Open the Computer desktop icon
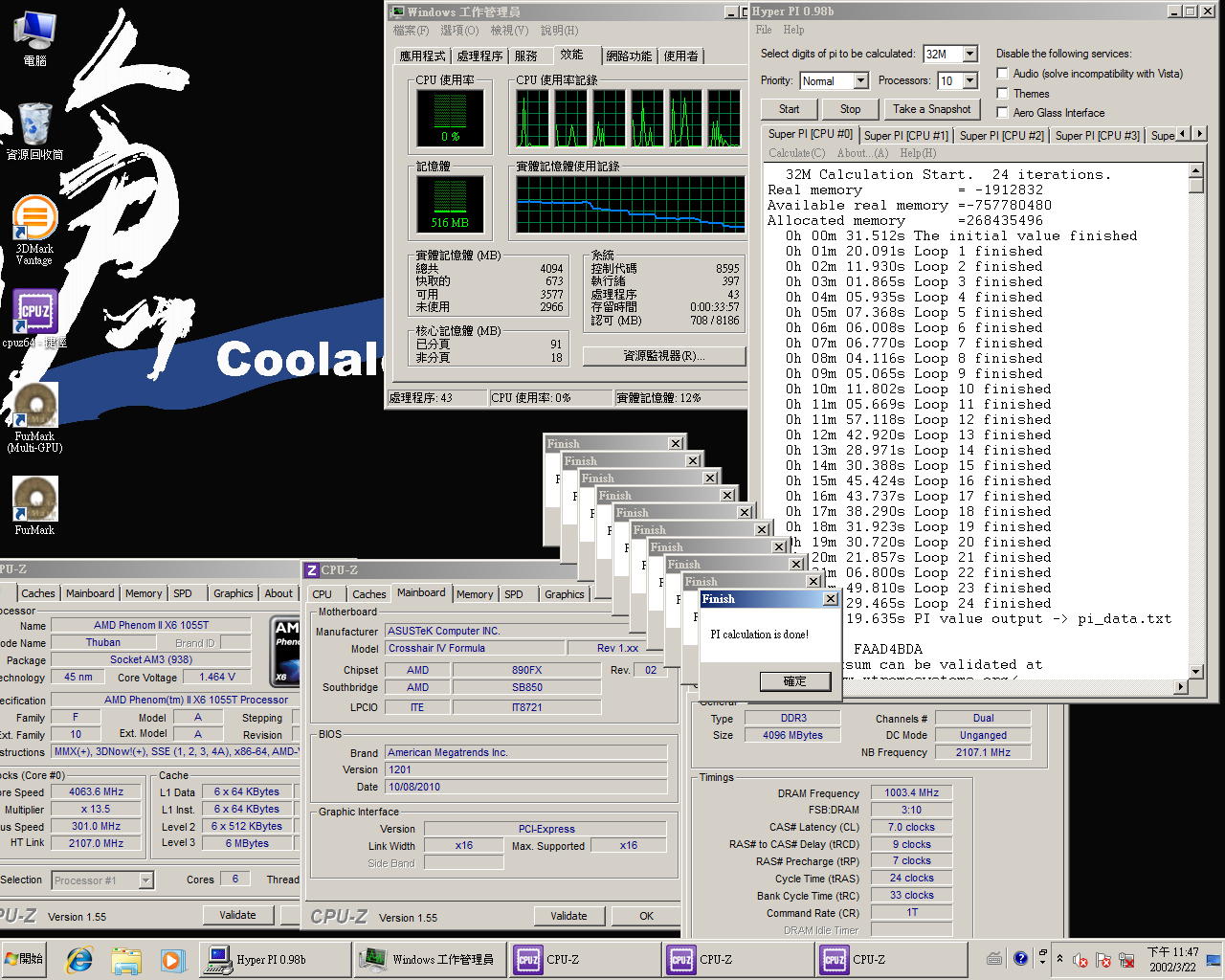1225x980 pixels. coord(34,38)
